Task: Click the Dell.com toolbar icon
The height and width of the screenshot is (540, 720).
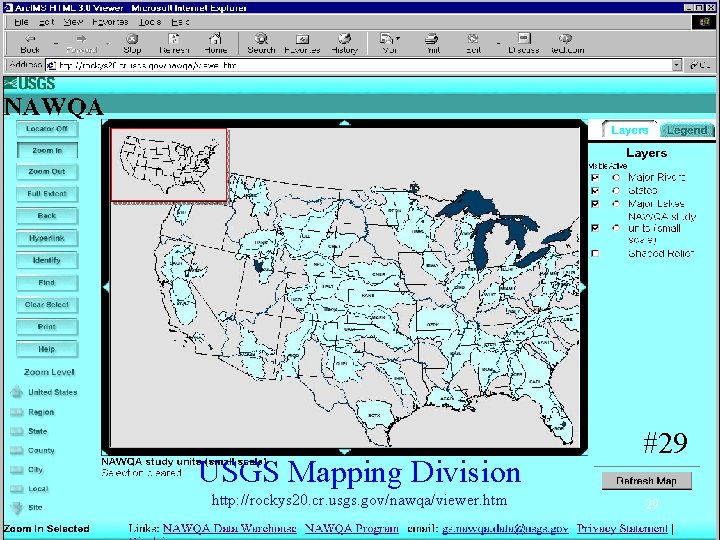Action: (x=566, y=39)
